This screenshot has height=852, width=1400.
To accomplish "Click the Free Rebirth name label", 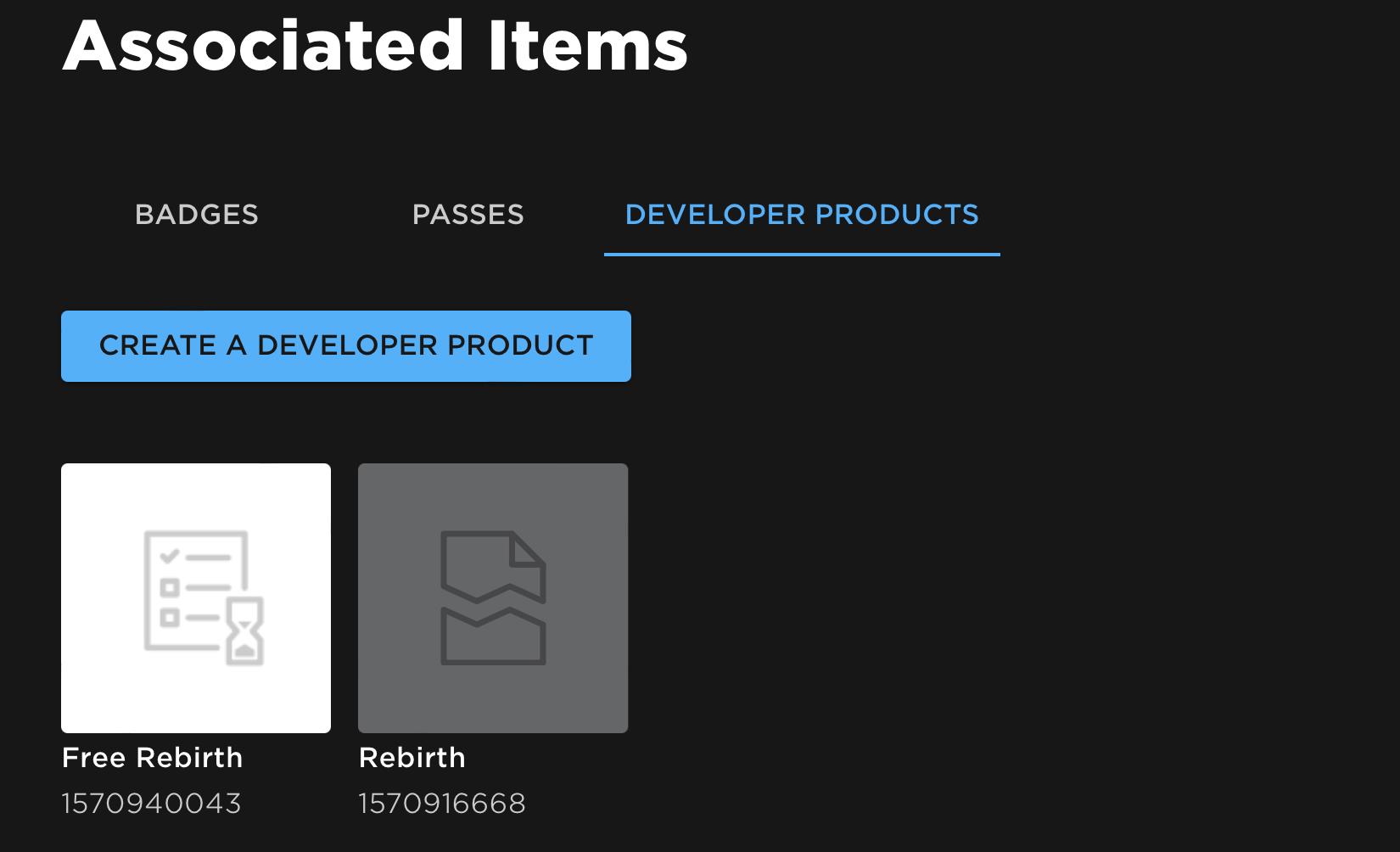I will 152,758.
